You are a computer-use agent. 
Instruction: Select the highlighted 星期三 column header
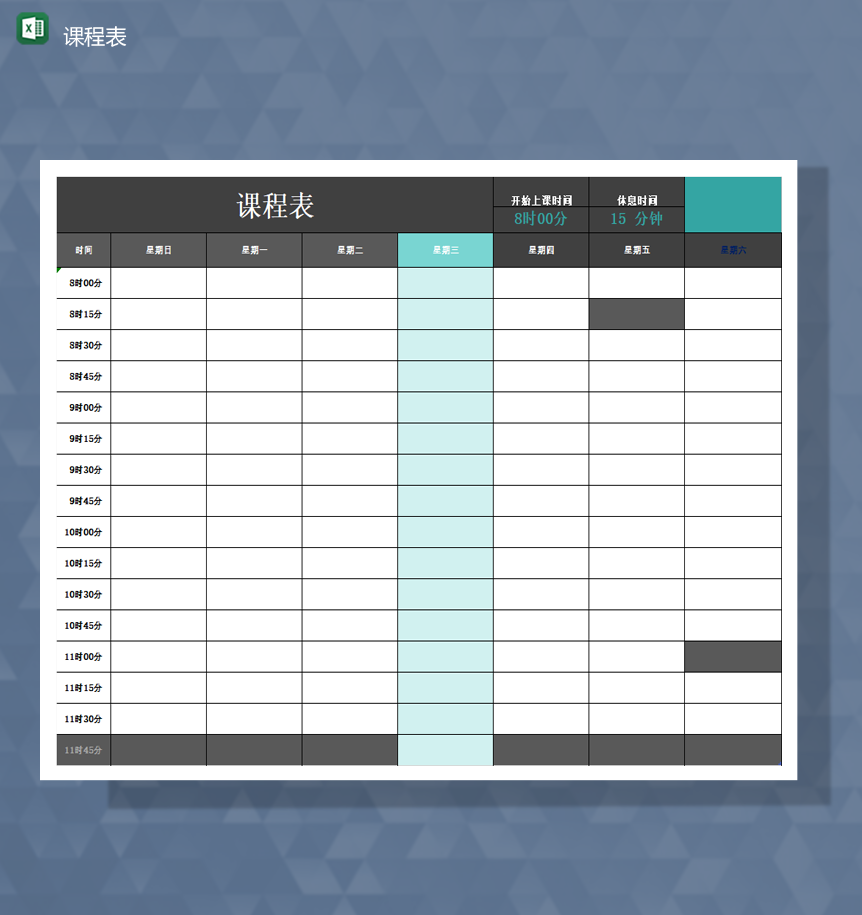tap(445, 250)
